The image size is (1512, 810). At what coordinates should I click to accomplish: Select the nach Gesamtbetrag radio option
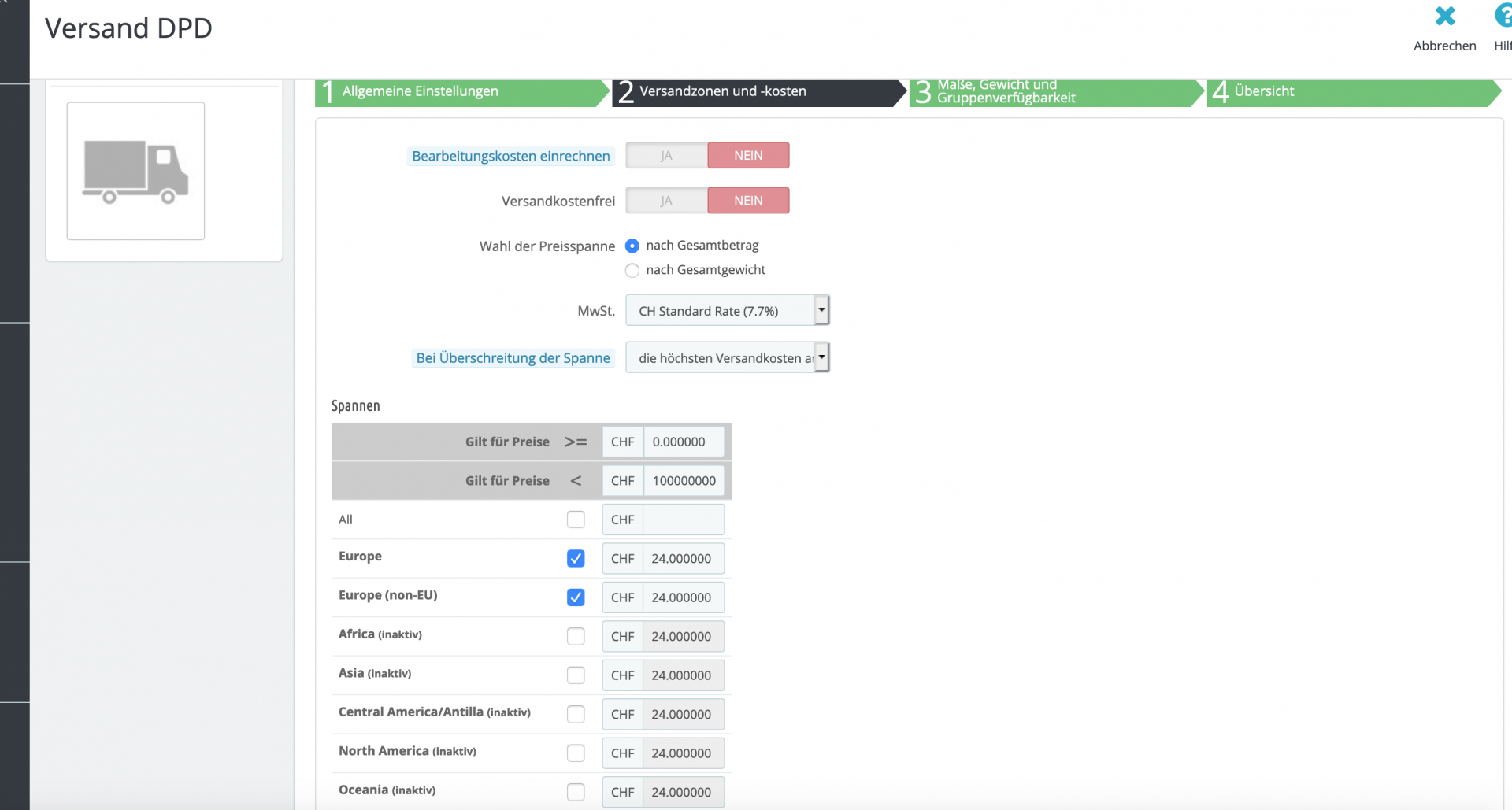[632, 246]
